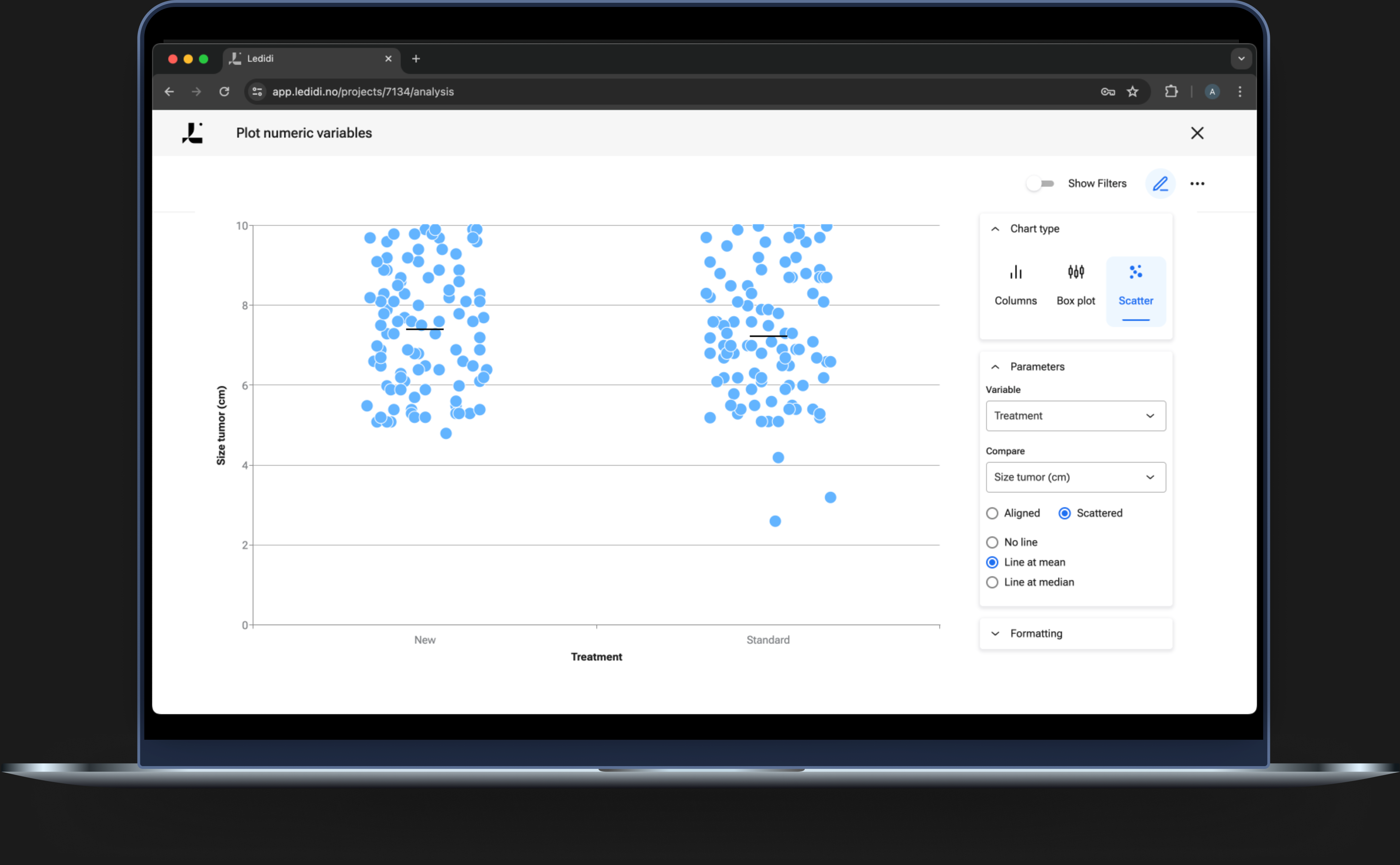Toggle the Show Filters switch
Screen dimensions: 1400x865
click(x=1040, y=184)
